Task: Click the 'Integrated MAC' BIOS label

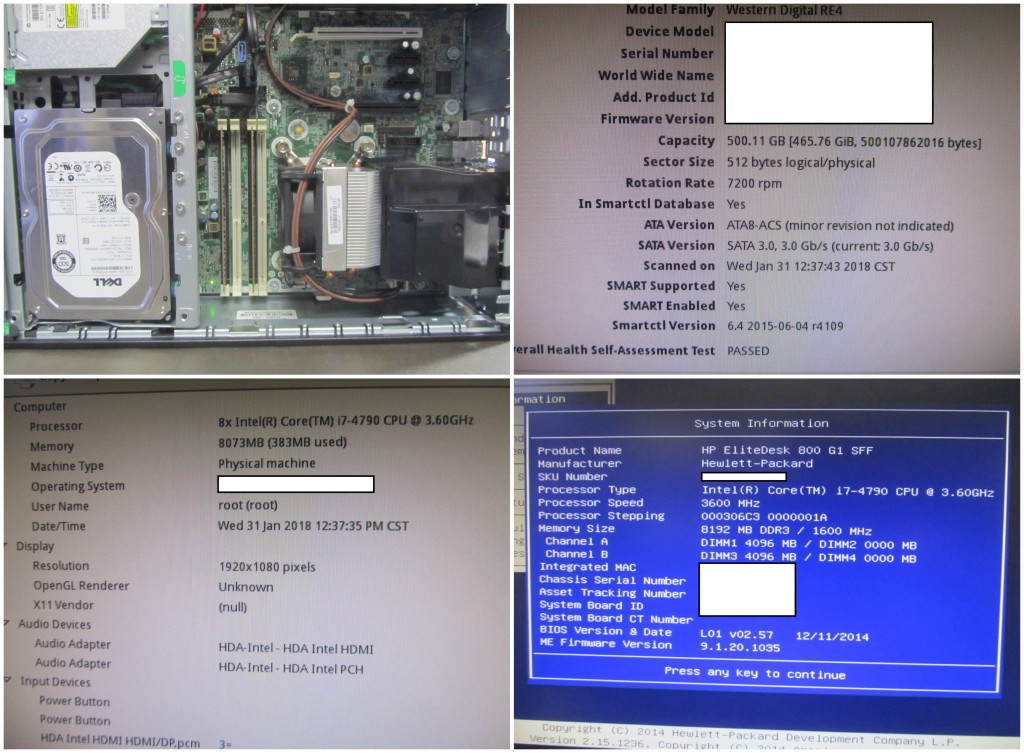Action: click(x=588, y=567)
